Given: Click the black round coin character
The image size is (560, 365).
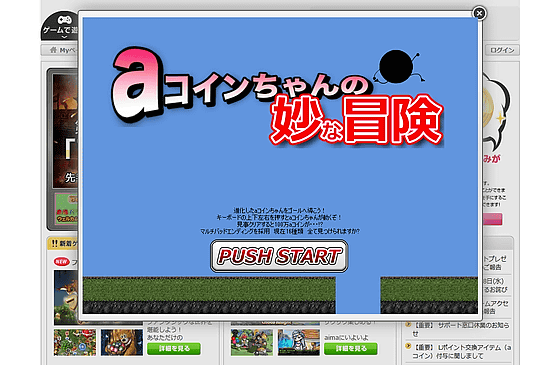Looking at the screenshot, I should pyautogui.click(x=396, y=67).
